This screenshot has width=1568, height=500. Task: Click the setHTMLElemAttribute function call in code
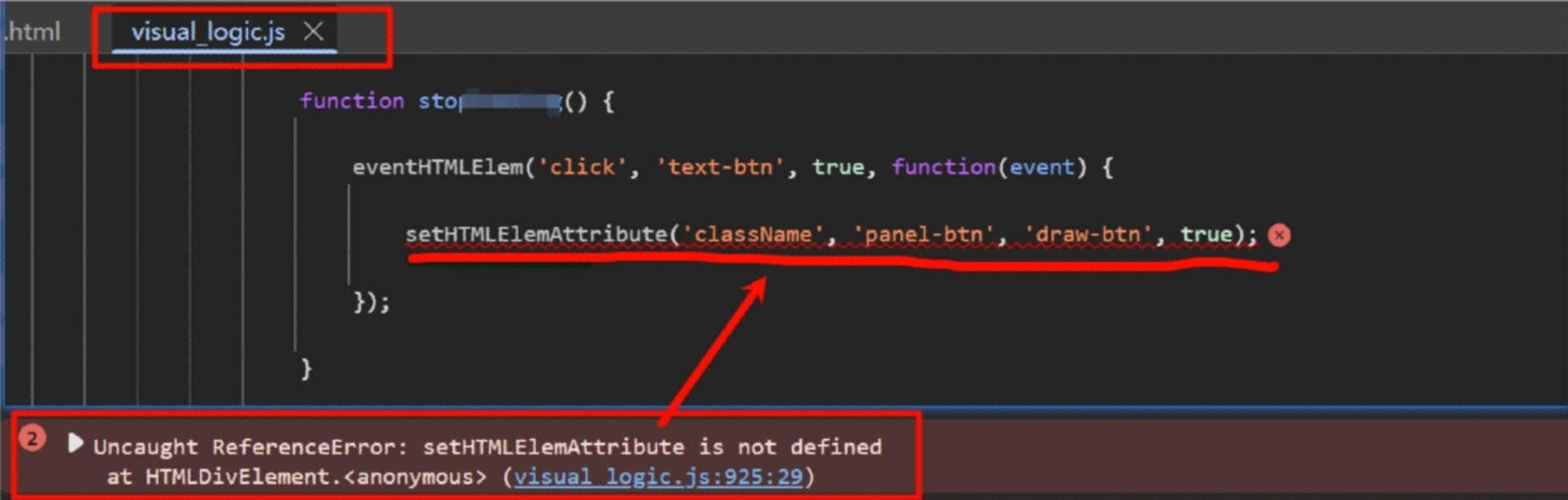pyautogui.click(x=536, y=235)
